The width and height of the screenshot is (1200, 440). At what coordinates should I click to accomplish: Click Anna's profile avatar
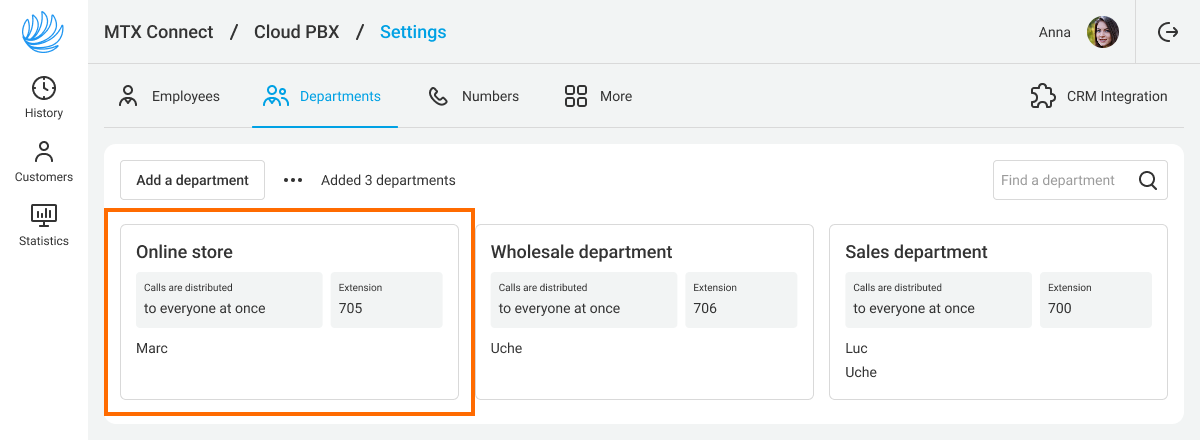pyautogui.click(x=1102, y=32)
